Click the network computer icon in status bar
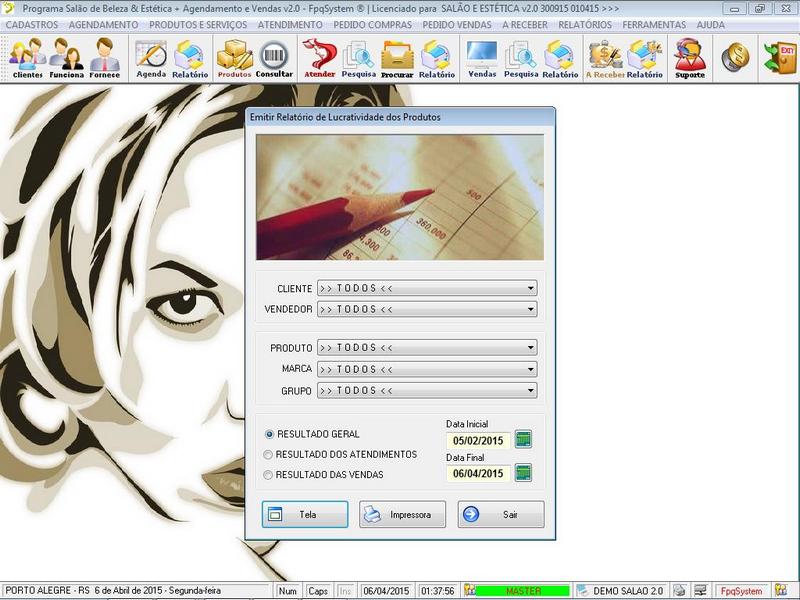The image size is (800, 600). point(701,590)
